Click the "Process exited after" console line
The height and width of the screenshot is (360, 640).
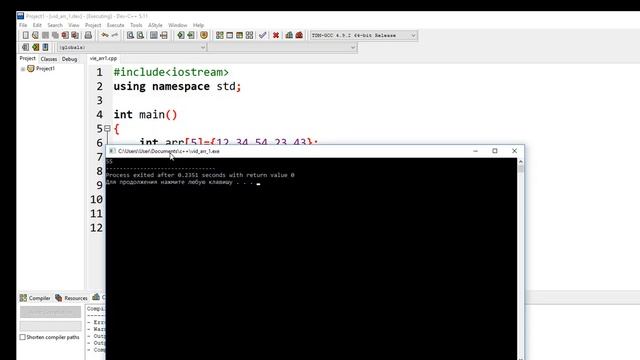(x=200, y=175)
